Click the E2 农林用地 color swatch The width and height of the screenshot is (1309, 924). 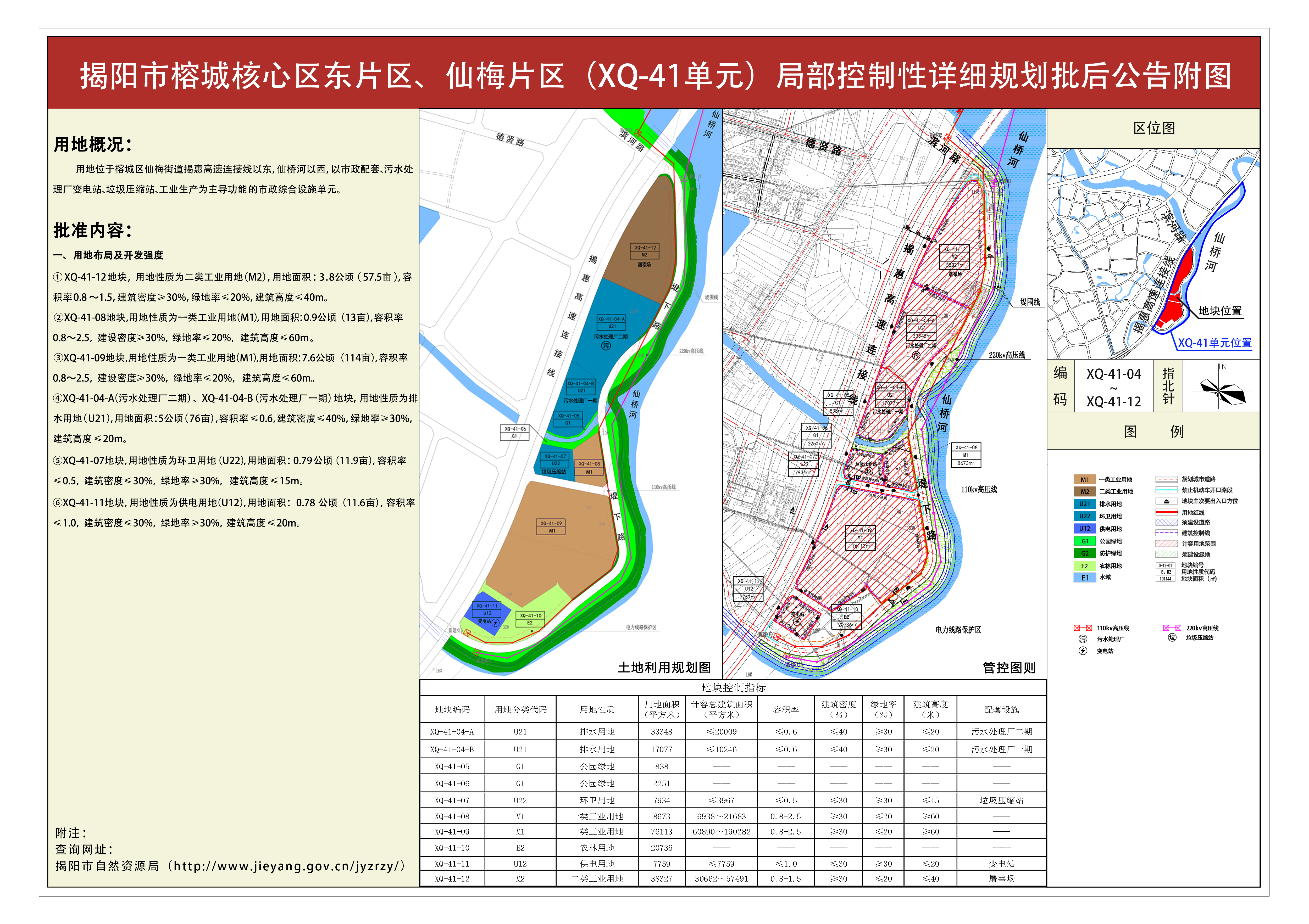(x=1084, y=566)
